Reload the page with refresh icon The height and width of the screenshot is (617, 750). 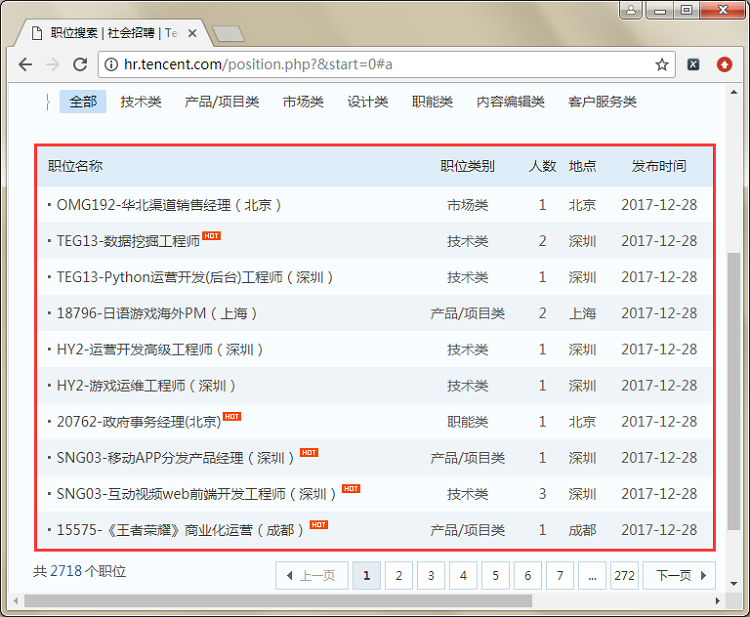pyautogui.click(x=80, y=64)
